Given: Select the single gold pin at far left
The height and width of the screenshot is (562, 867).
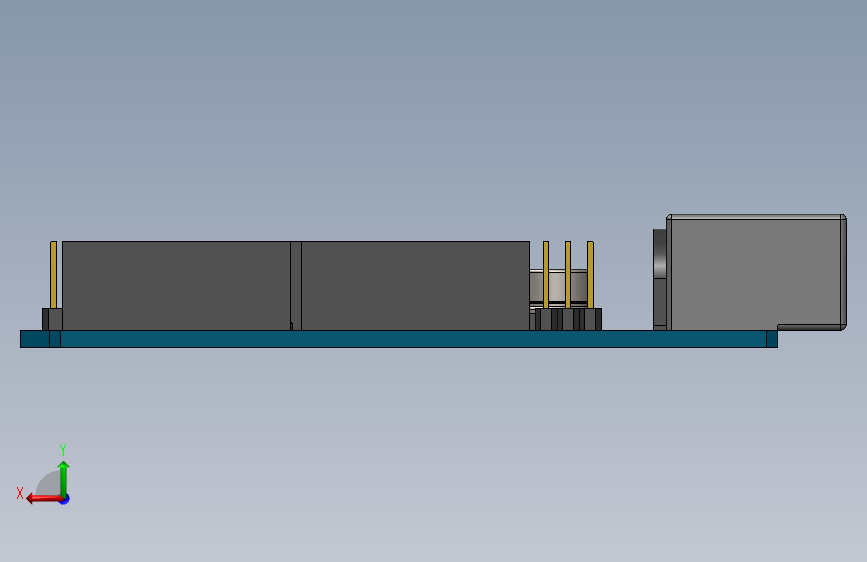Looking at the screenshot, I should point(54,274).
